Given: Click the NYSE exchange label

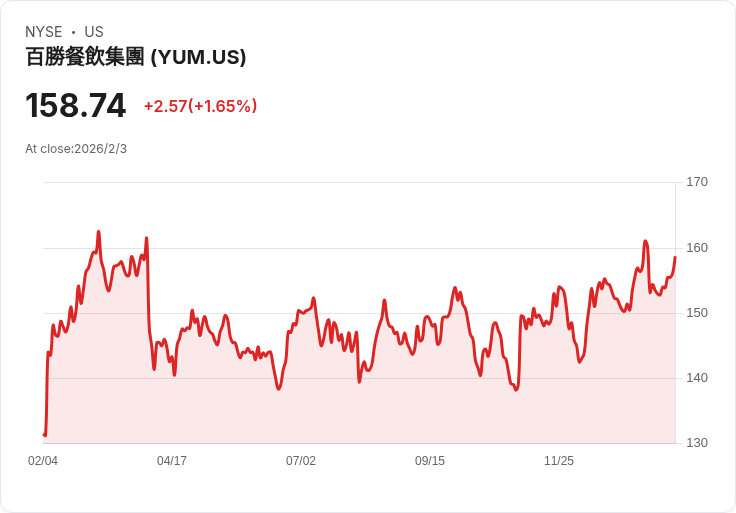Looking at the screenshot, I should [44, 32].
